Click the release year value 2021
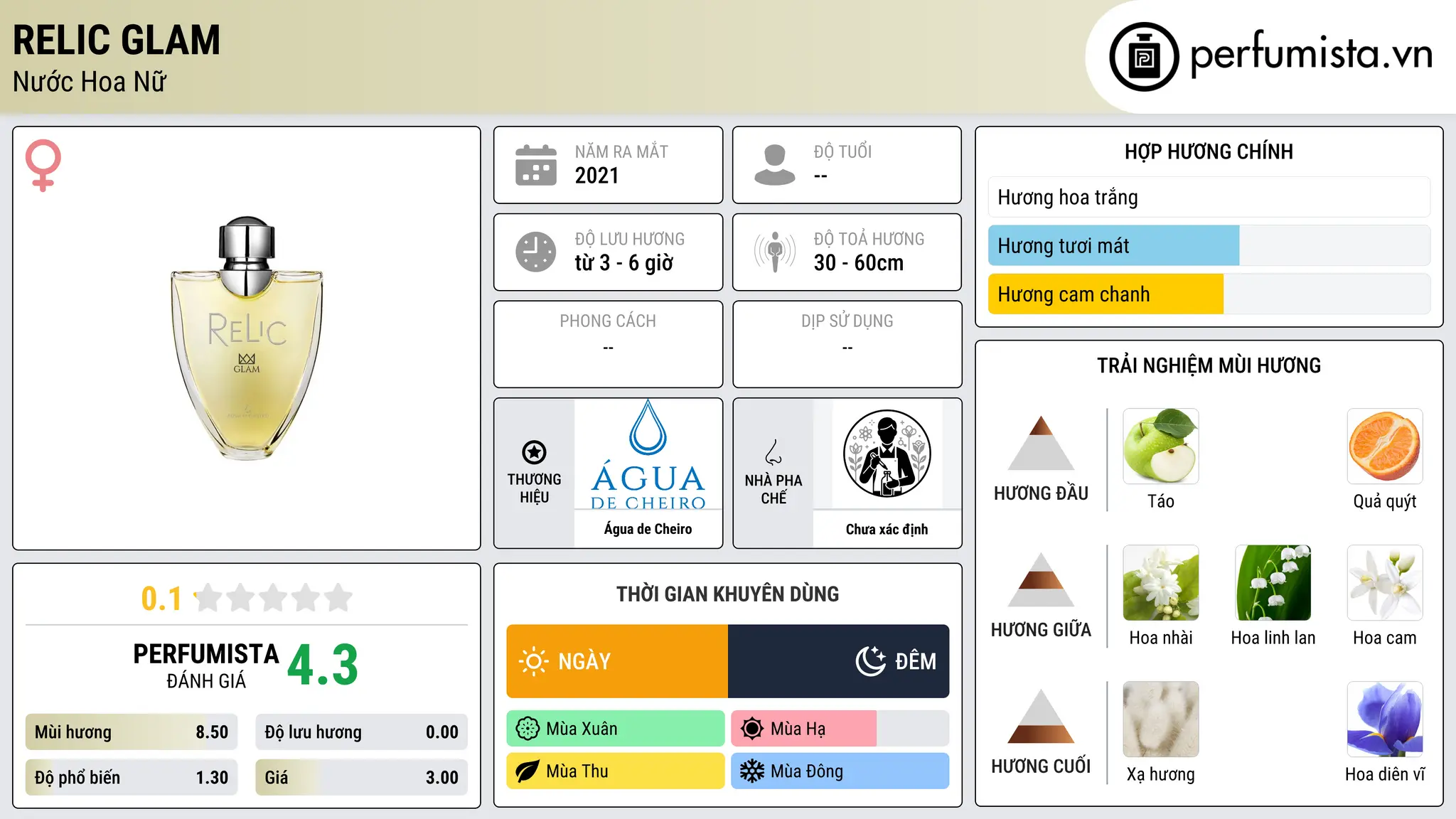 [597, 176]
